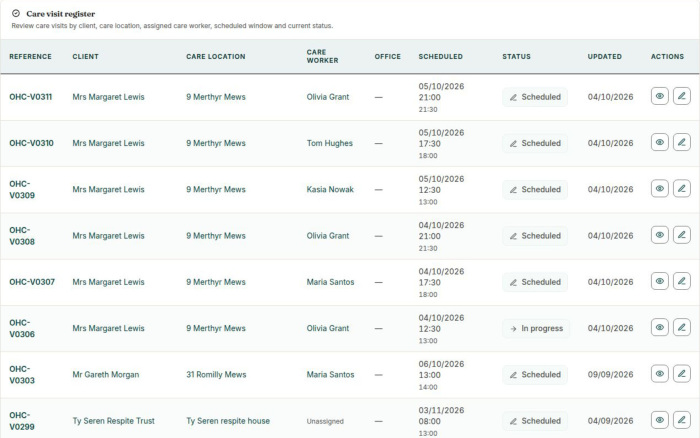Show visit OHC-V0308 using eye icon
This screenshot has width=700, height=438.
(659, 235)
